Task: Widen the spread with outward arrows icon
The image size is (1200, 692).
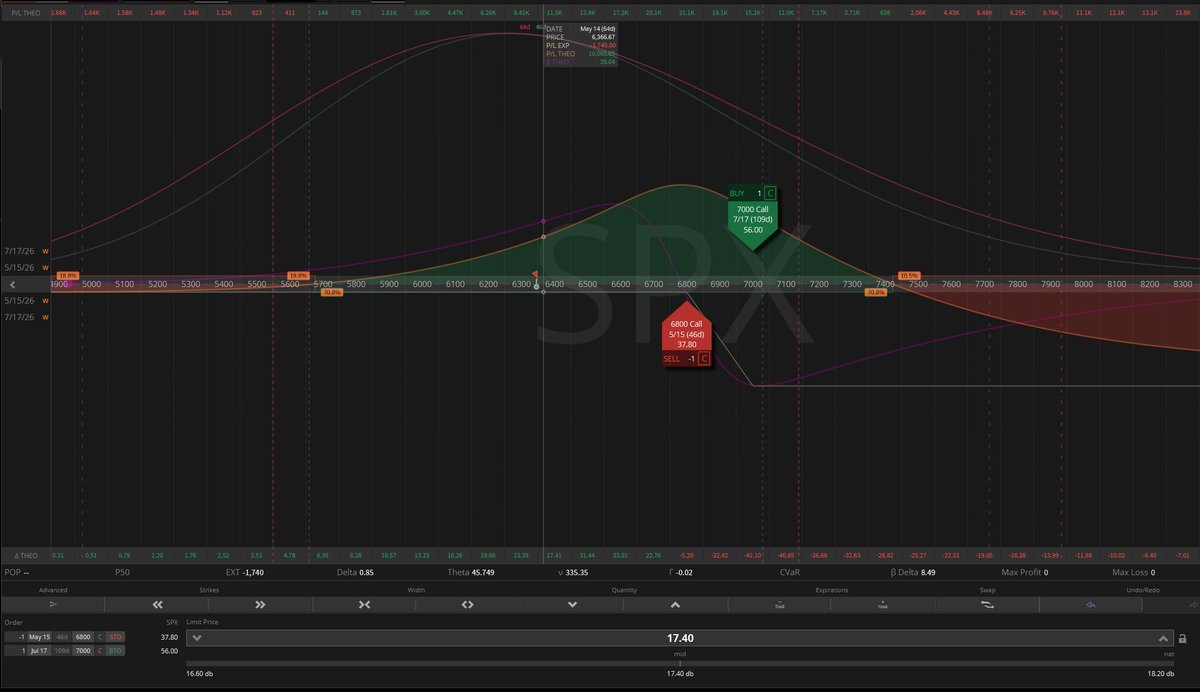Action: click(467, 604)
